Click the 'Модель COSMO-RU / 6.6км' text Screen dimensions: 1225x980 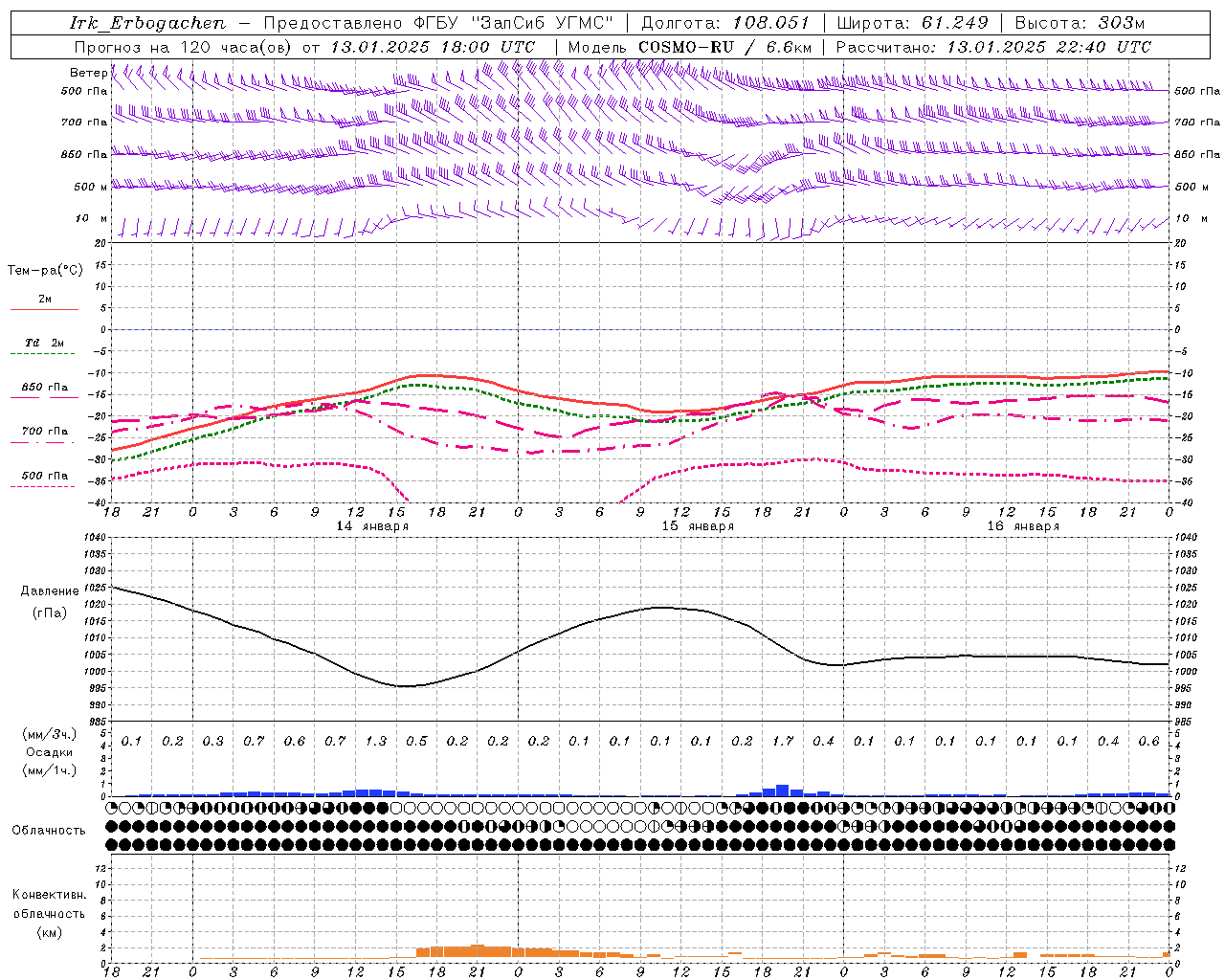[689, 47]
